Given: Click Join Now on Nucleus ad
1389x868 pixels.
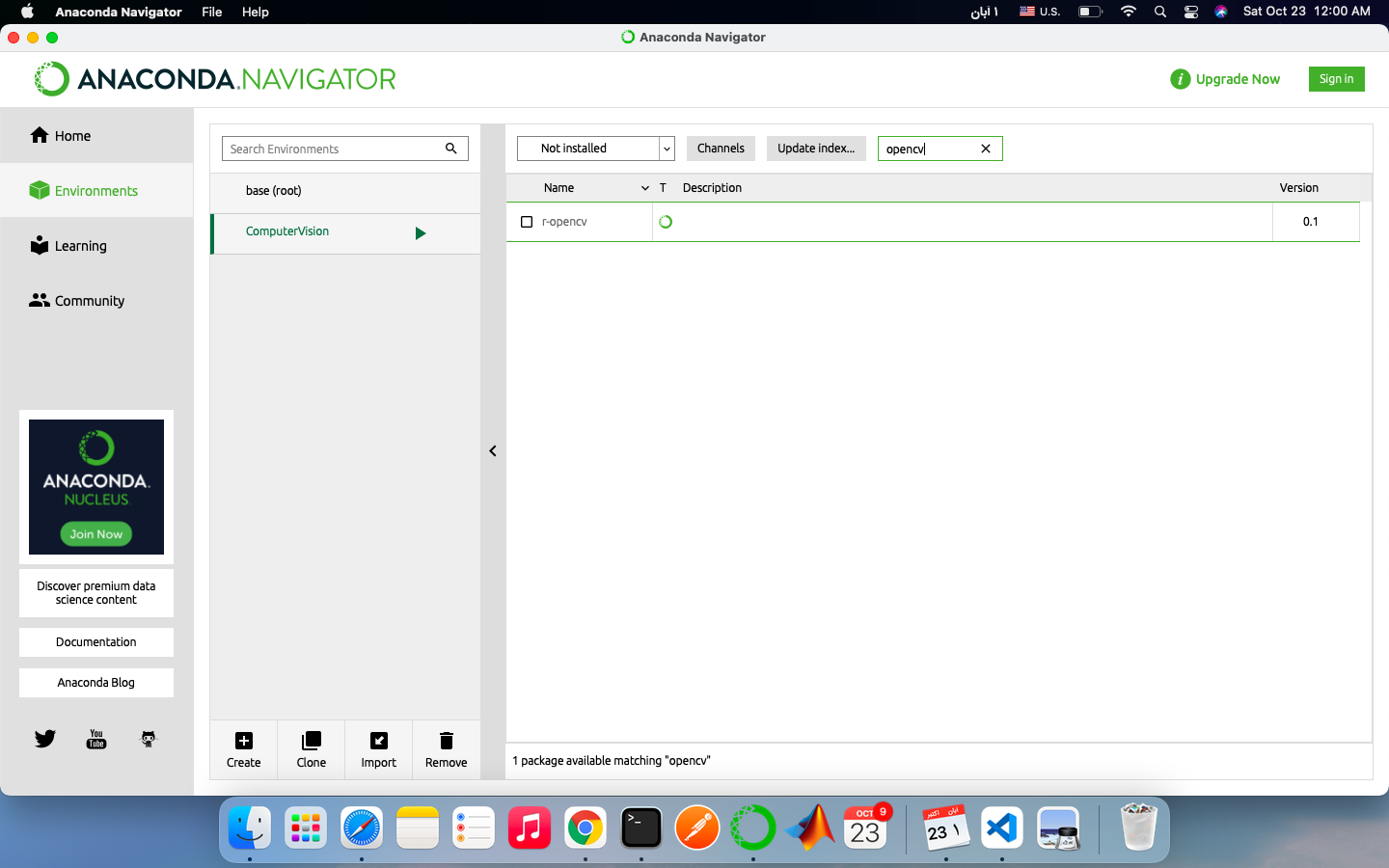Looking at the screenshot, I should click(96, 534).
